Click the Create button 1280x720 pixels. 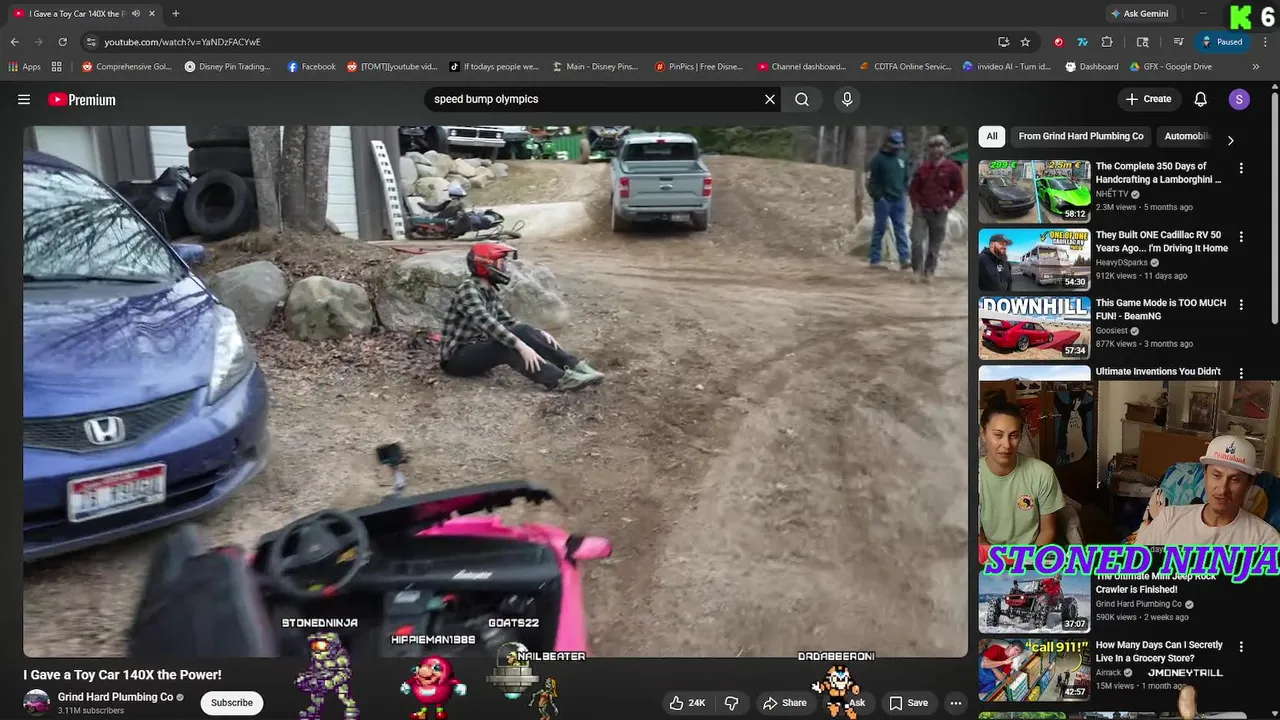tap(1148, 99)
